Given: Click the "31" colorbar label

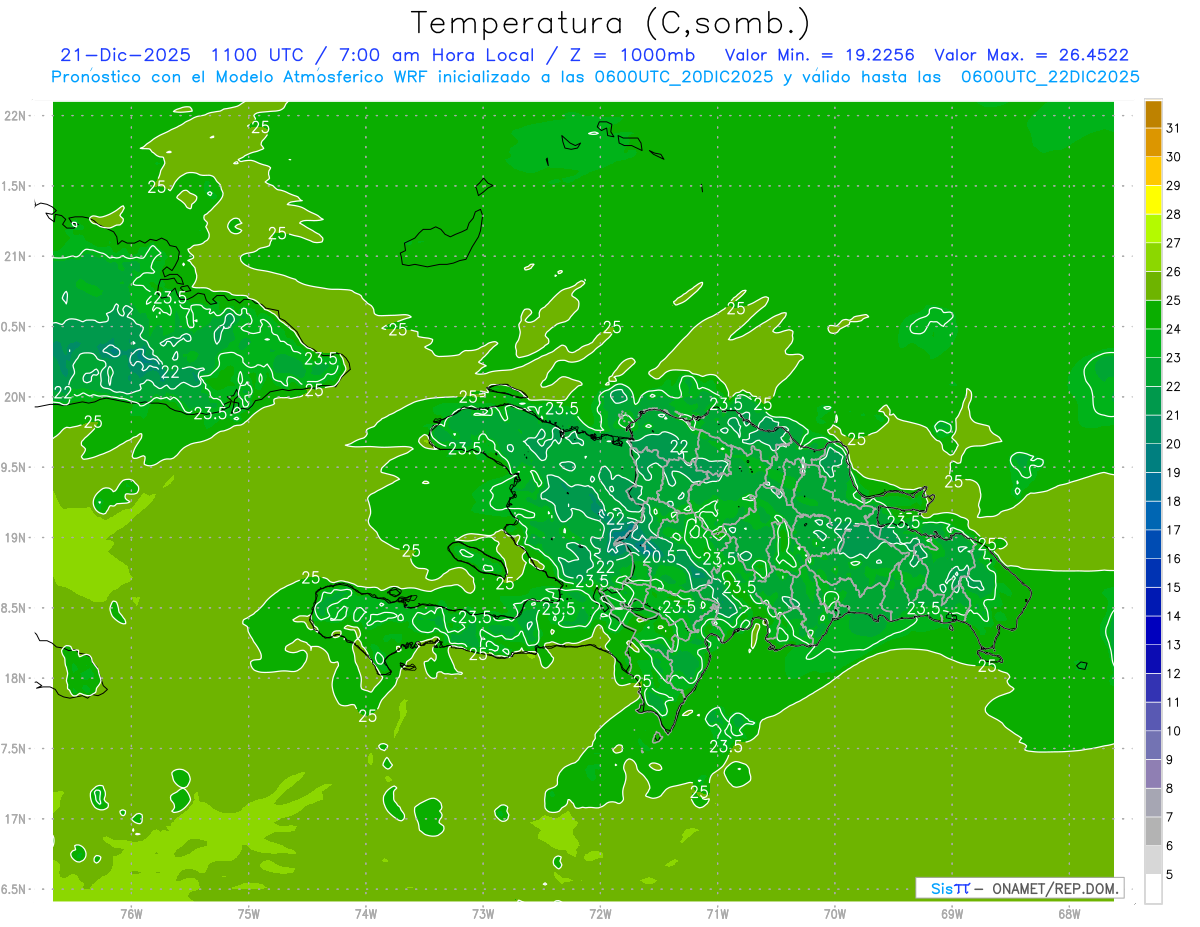Looking at the screenshot, I should point(1174,128).
